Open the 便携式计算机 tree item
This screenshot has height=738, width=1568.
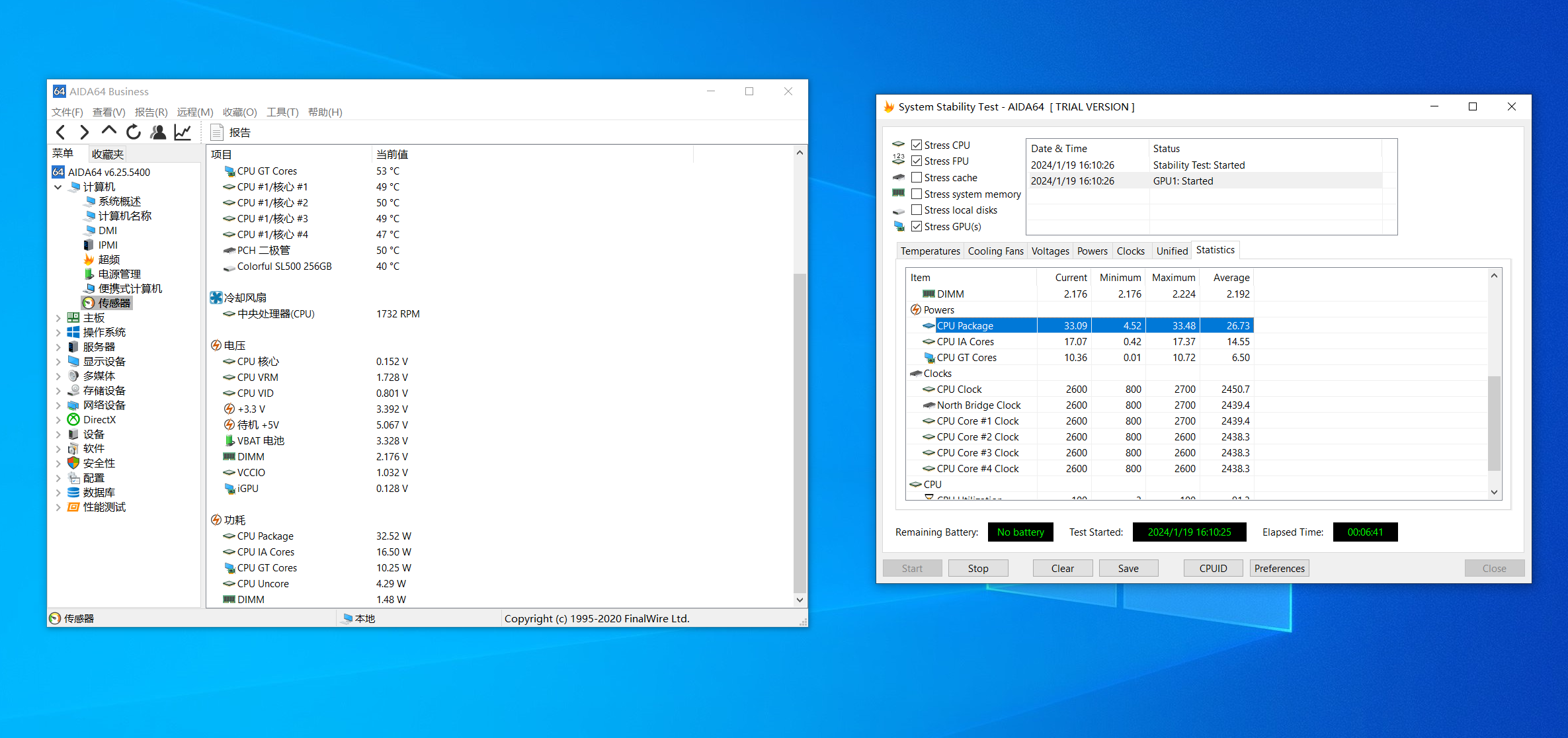click(122, 289)
